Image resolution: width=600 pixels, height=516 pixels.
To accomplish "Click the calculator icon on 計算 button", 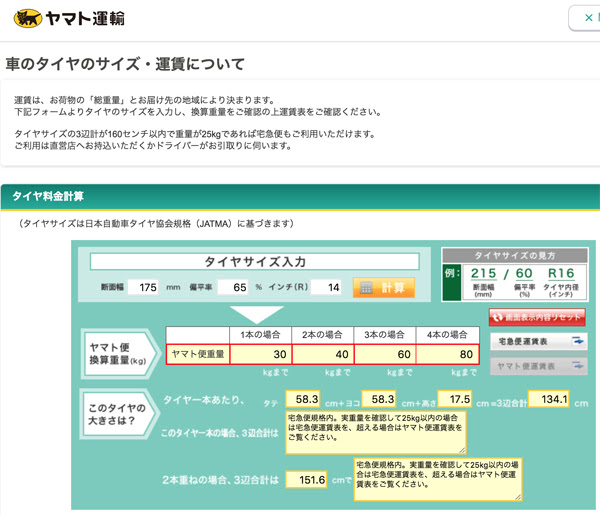I will pyautogui.click(x=366, y=288).
